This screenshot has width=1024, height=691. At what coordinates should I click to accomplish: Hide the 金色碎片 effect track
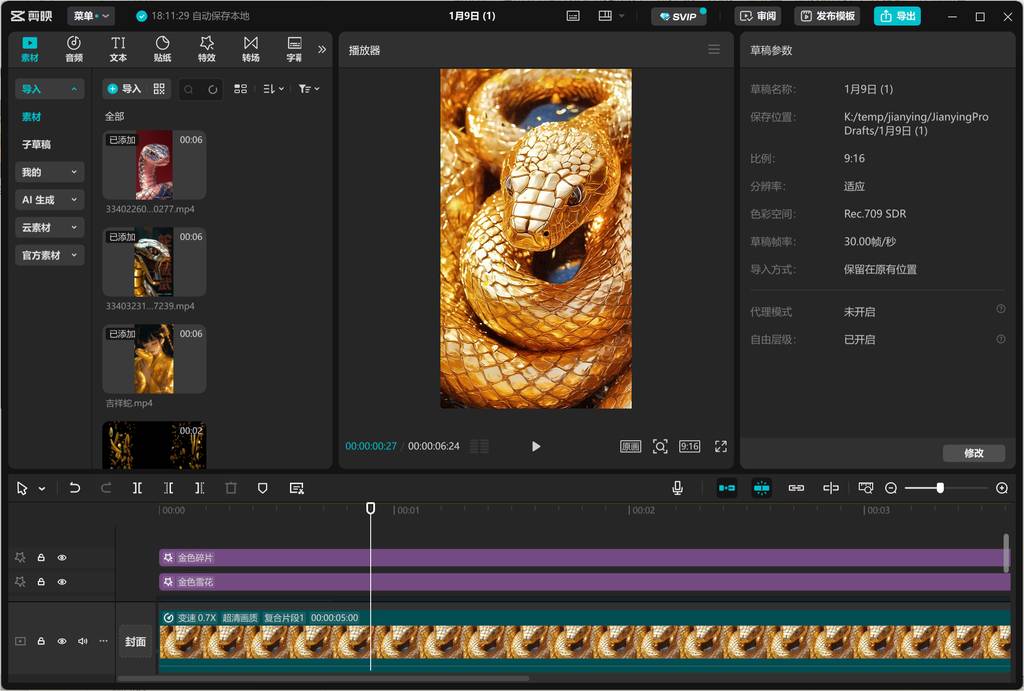(62, 558)
